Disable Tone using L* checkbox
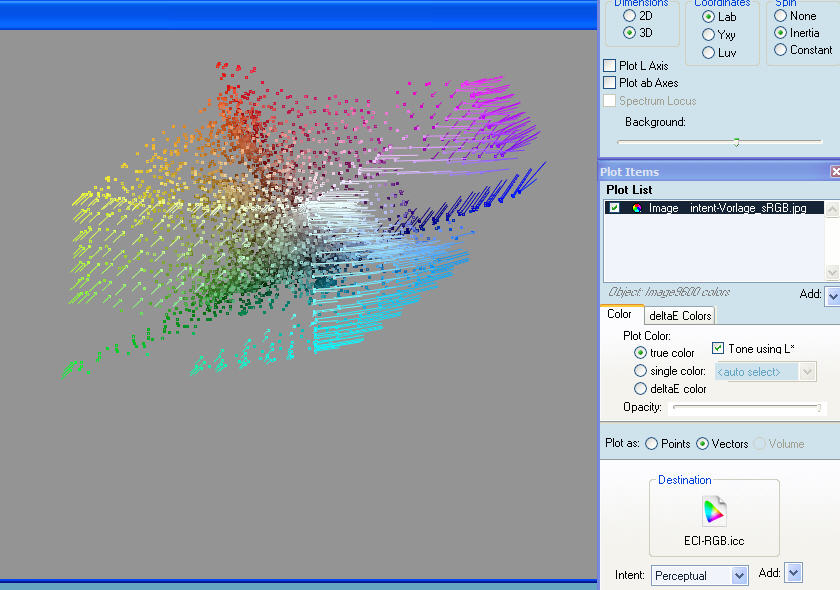 pyautogui.click(x=718, y=348)
